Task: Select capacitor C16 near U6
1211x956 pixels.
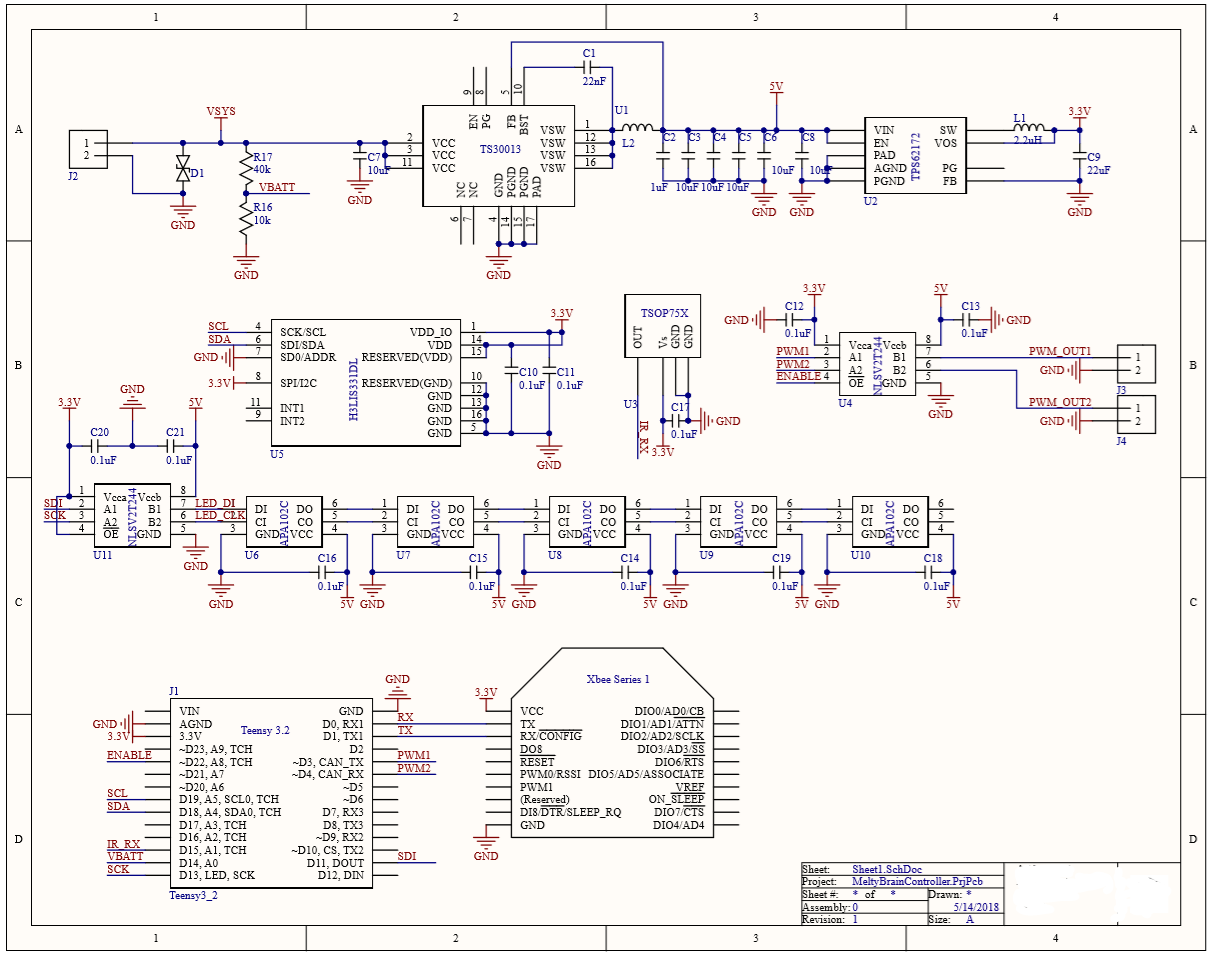Action: coord(323,572)
